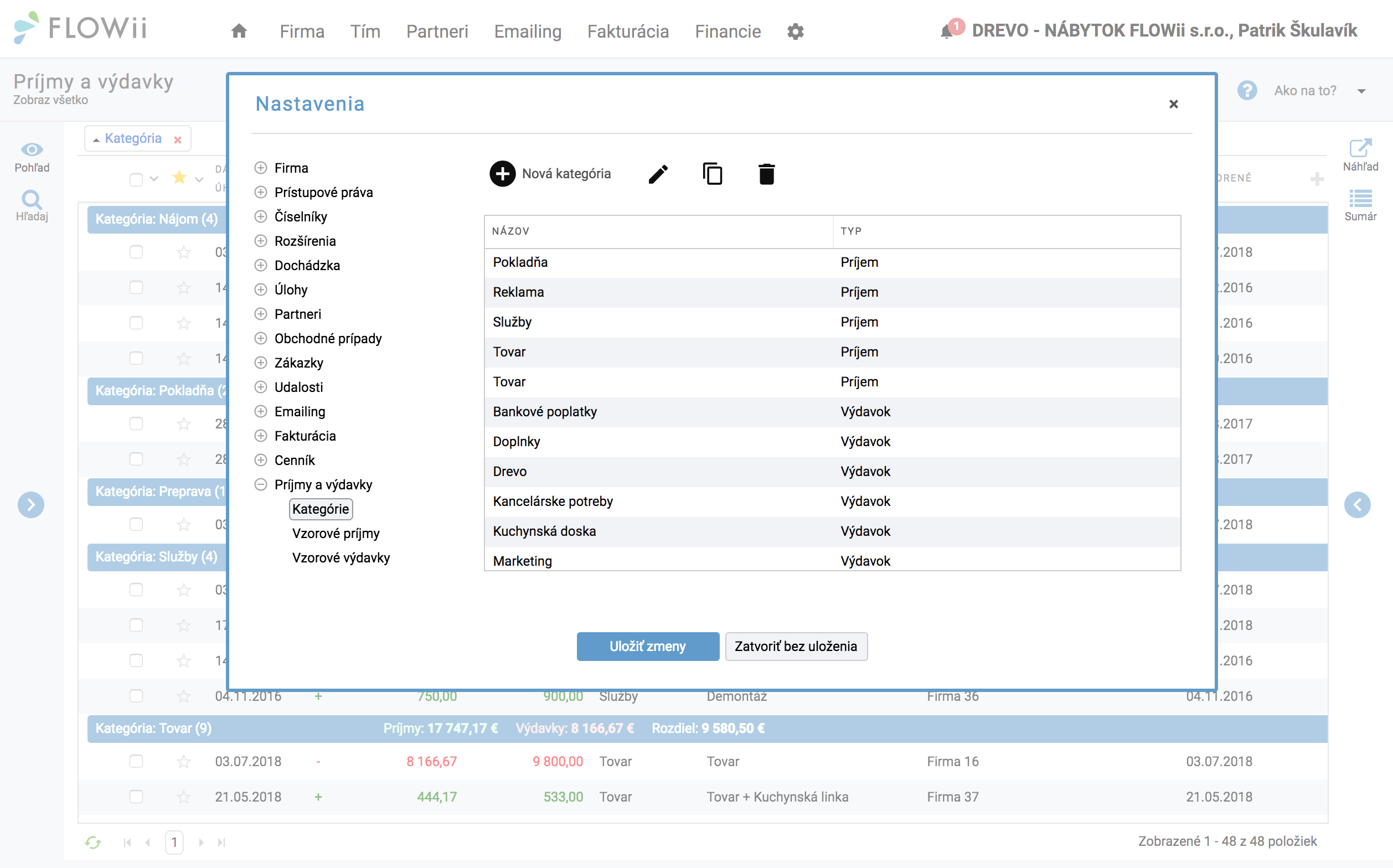Screen dimensions: 1393x868
Task: Tick the select-all checkbox in the table header
Action: 136,180
